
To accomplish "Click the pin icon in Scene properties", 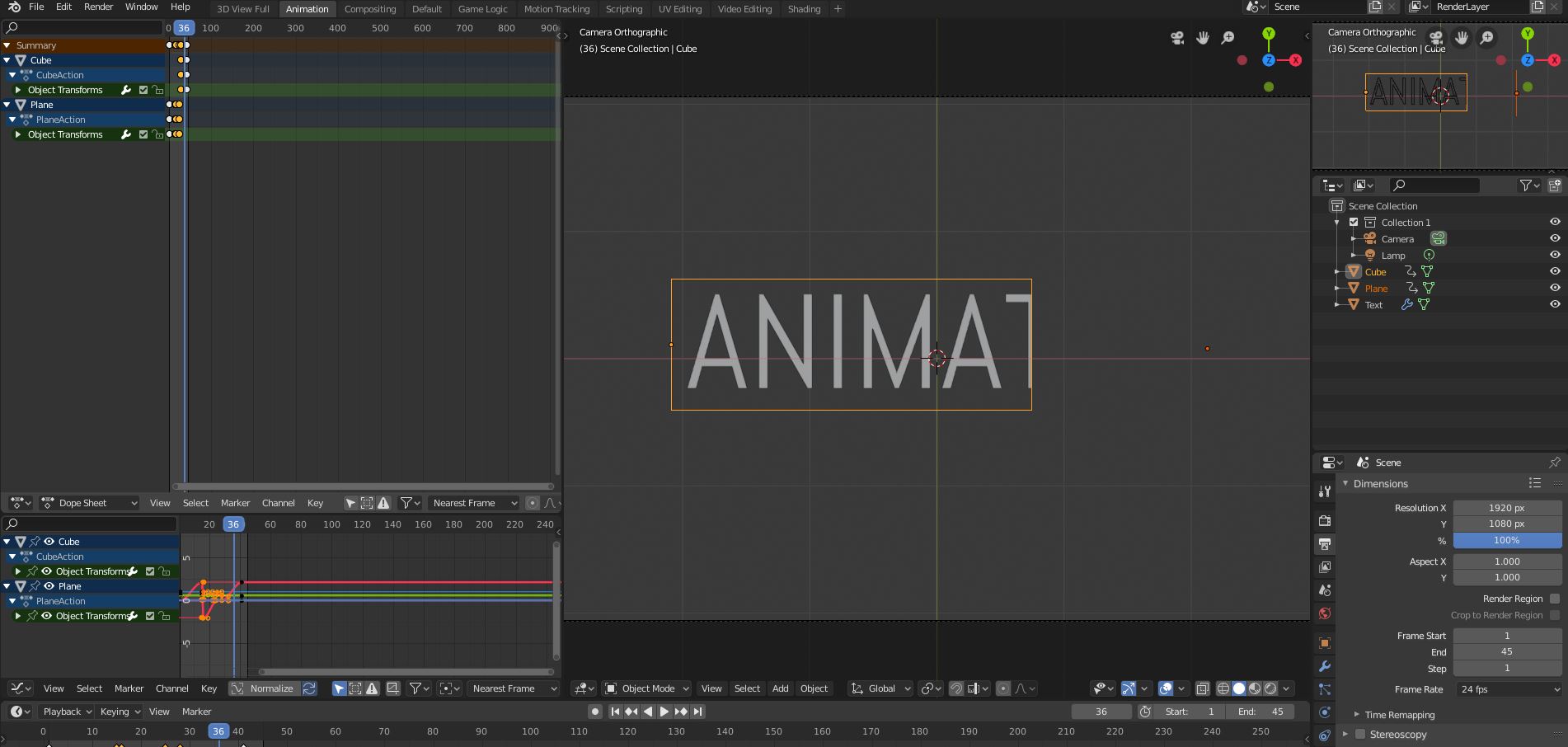I will (1554, 463).
